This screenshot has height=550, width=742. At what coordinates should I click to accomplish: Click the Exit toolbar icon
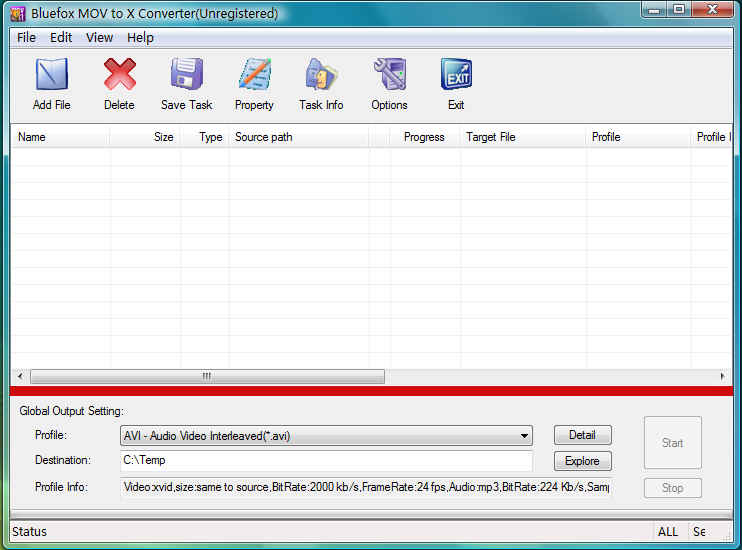click(456, 74)
